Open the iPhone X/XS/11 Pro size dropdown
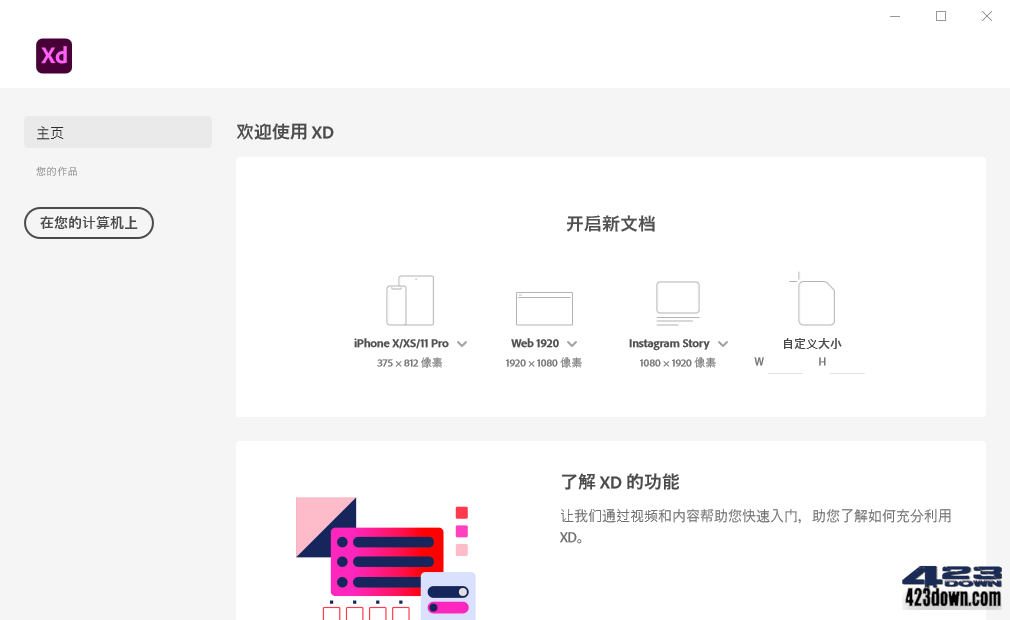Image resolution: width=1010 pixels, height=620 pixels. [463, 343]
